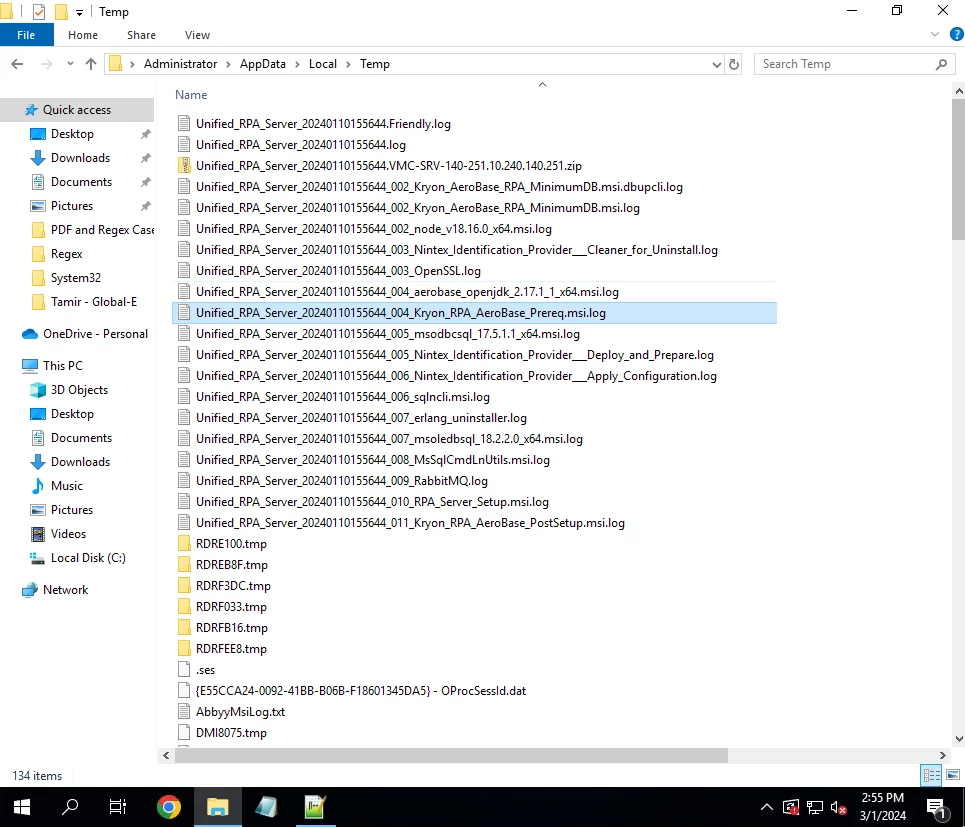Show hidden system tray icons

tap(766, 807)
